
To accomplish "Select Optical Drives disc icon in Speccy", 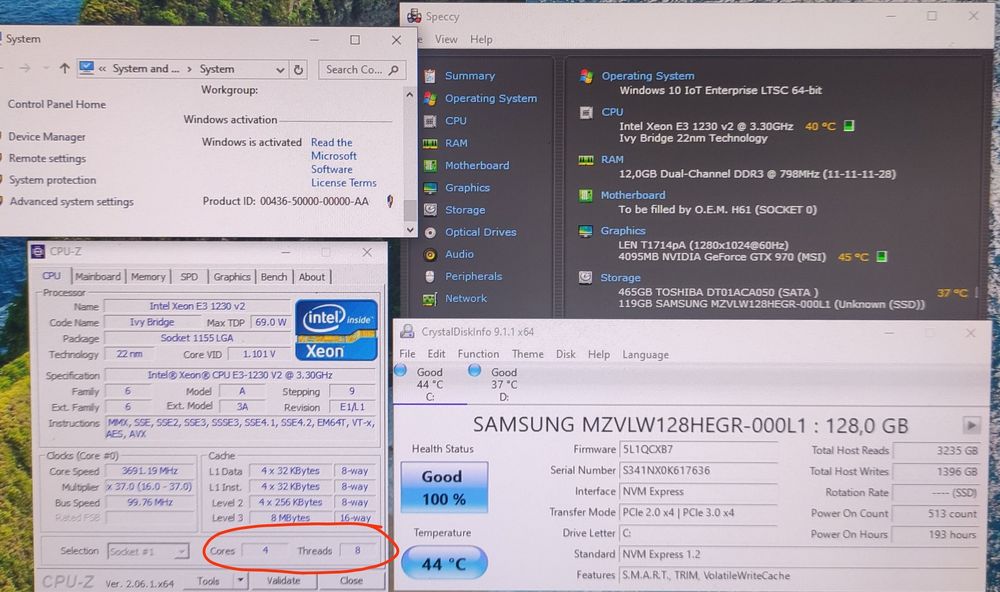I will point(430,232).
